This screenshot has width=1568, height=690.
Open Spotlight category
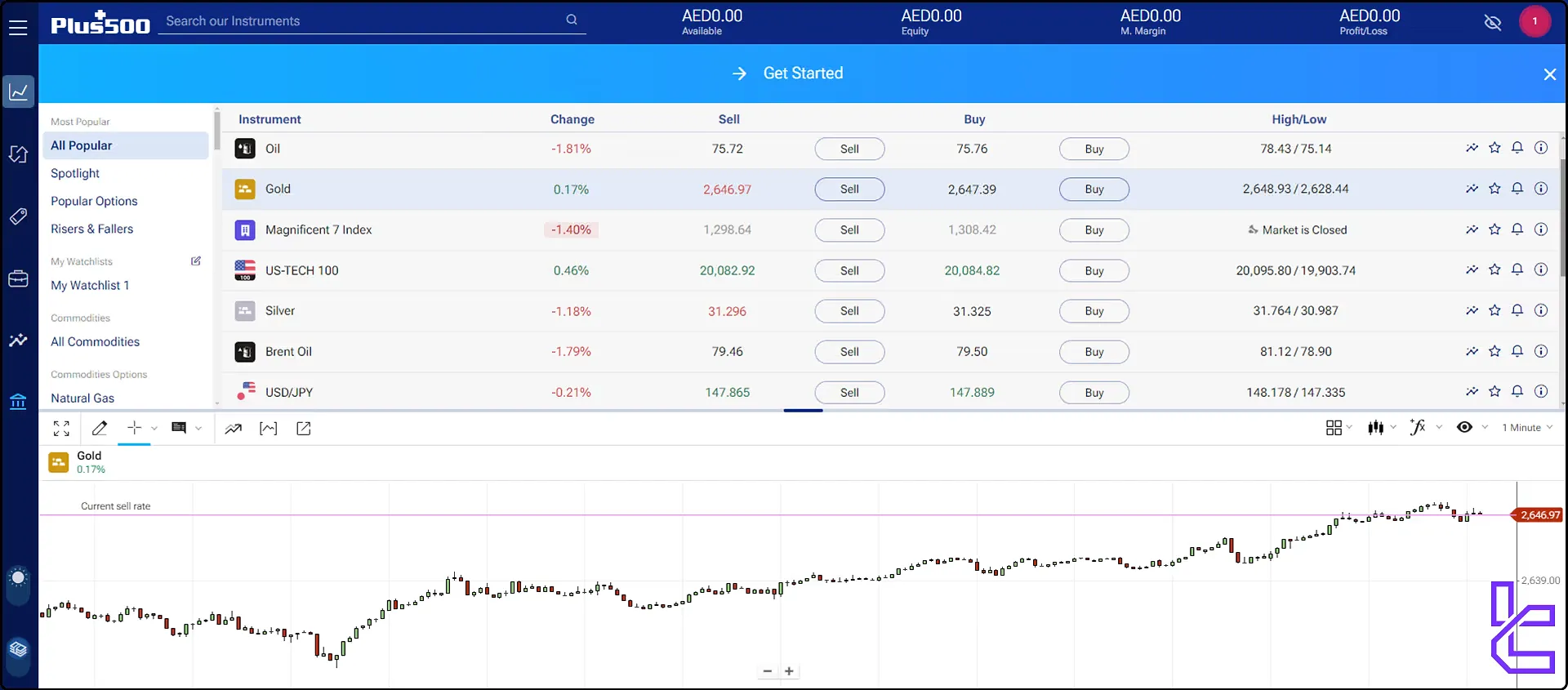[x=75, y=173]
